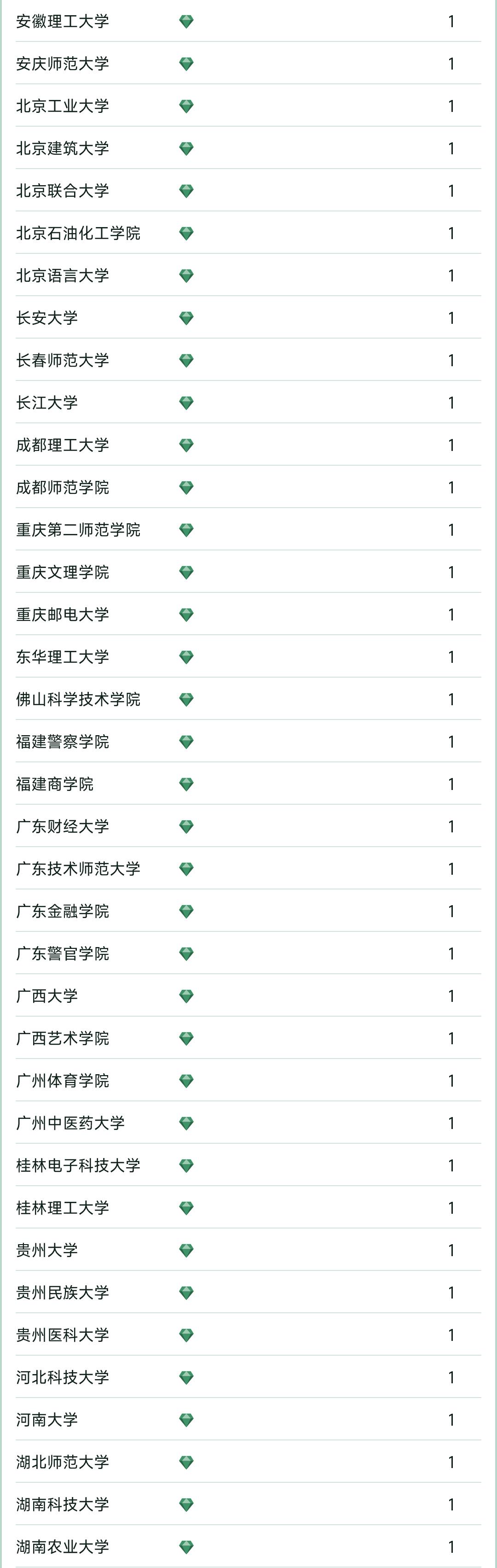Click the count 1 for 北京语言大学
This screenshot has height=1568, width=497.
click(x=451, y=276)
